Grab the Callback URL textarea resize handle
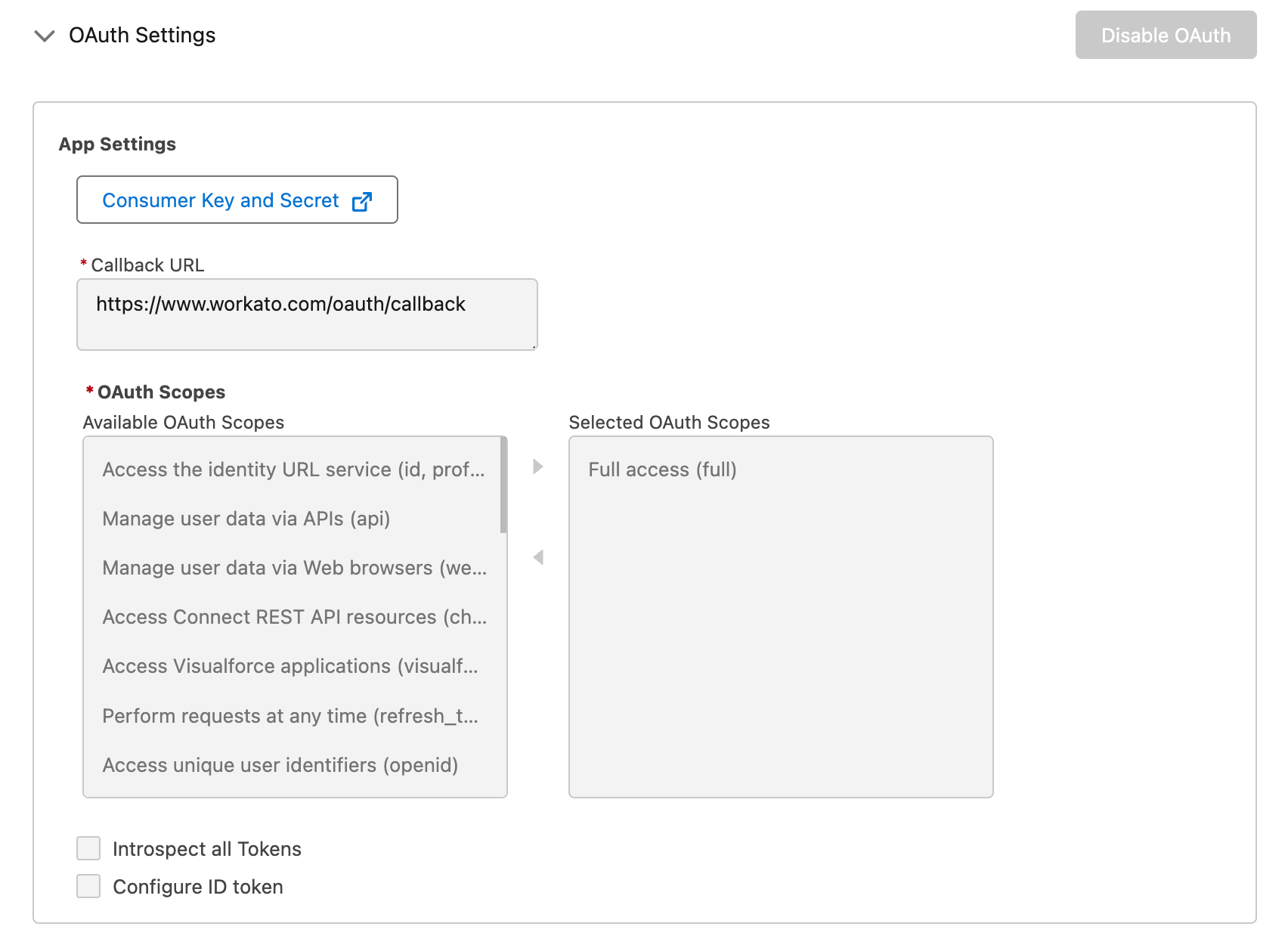This screenshot has height=942, width=1288. click(534, 346)
